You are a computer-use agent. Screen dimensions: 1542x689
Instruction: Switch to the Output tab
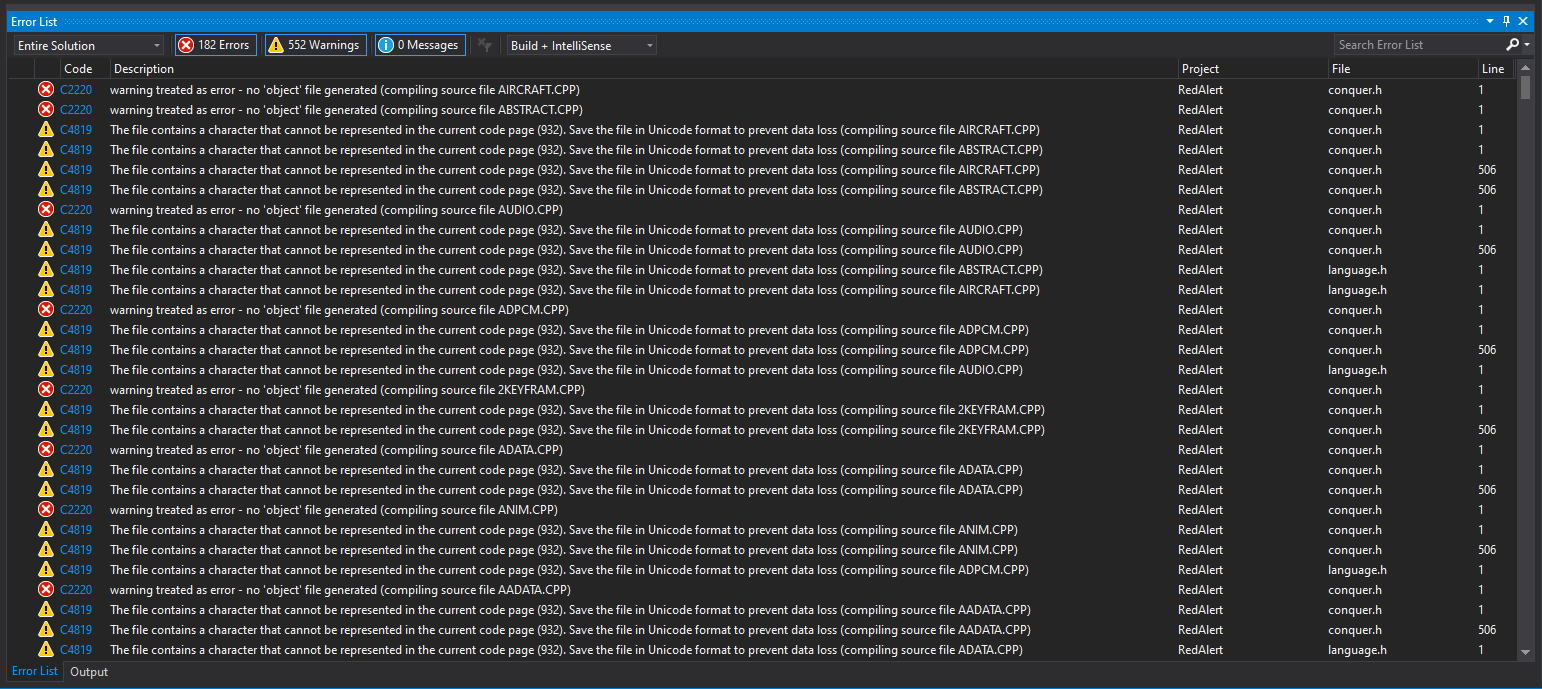point(88,671)
